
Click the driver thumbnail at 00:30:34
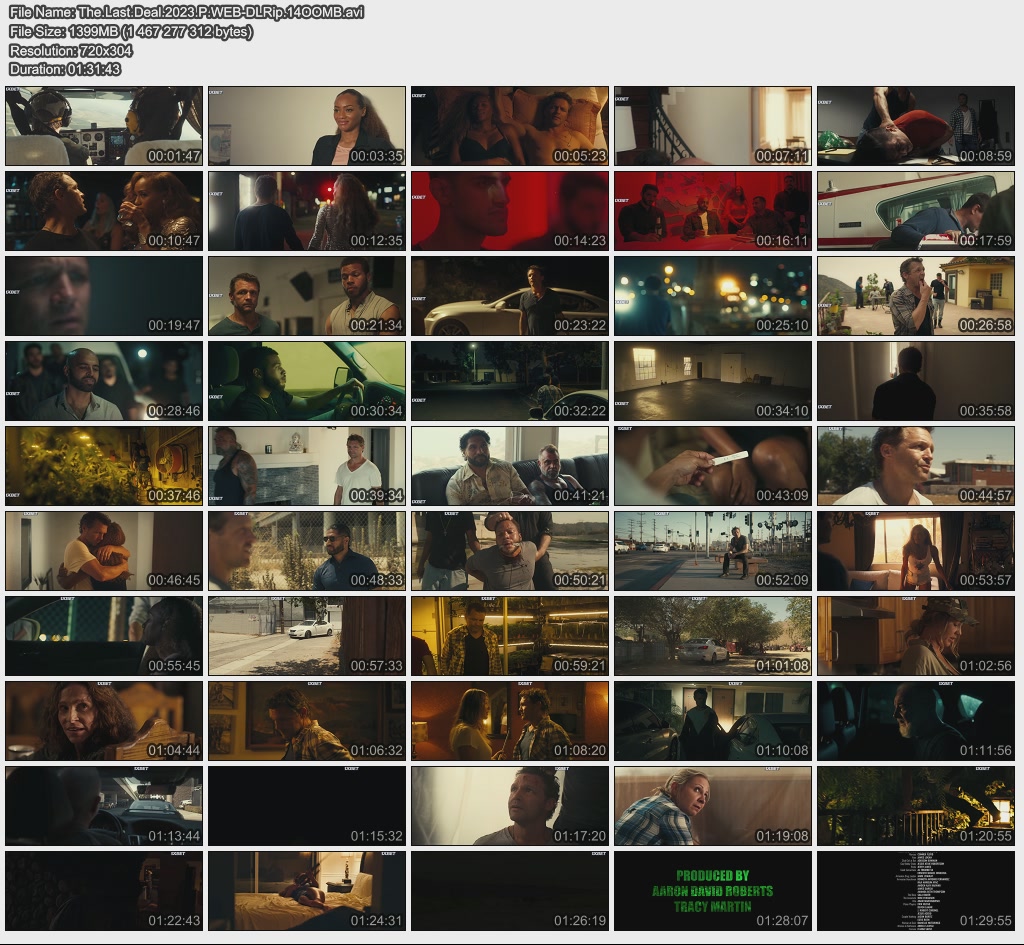(307, 381)
